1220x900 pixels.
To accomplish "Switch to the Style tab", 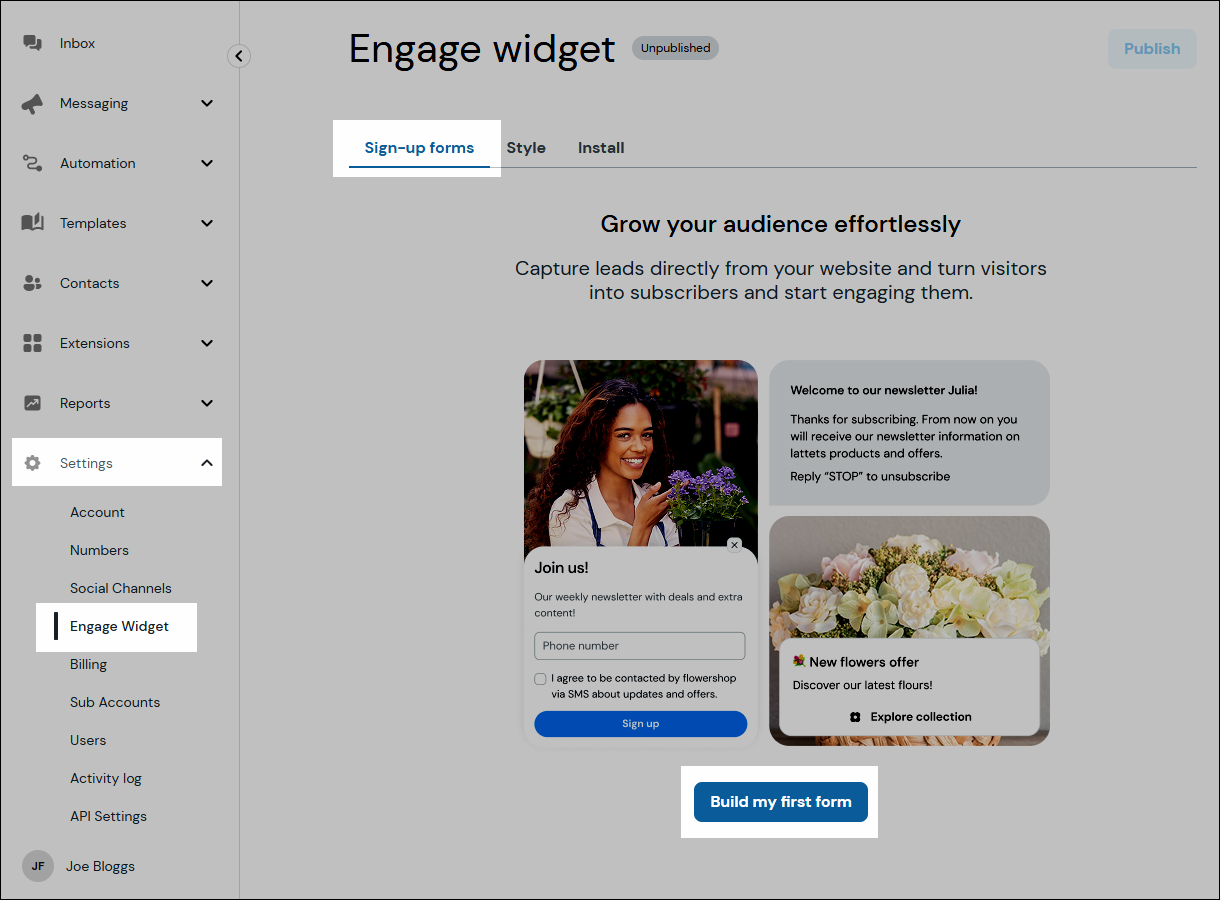I will 526,147.
